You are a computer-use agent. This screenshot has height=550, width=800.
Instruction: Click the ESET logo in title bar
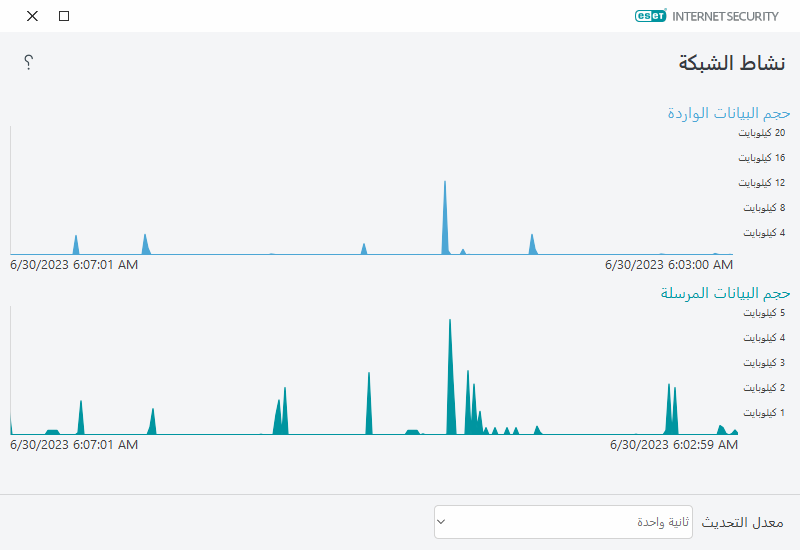(650, 16)
